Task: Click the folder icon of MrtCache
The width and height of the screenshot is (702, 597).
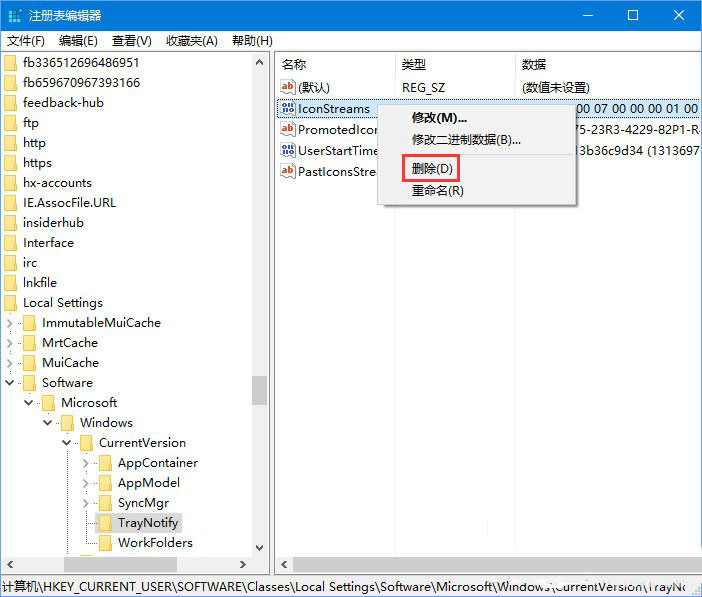Action: (x=30, y=343)
